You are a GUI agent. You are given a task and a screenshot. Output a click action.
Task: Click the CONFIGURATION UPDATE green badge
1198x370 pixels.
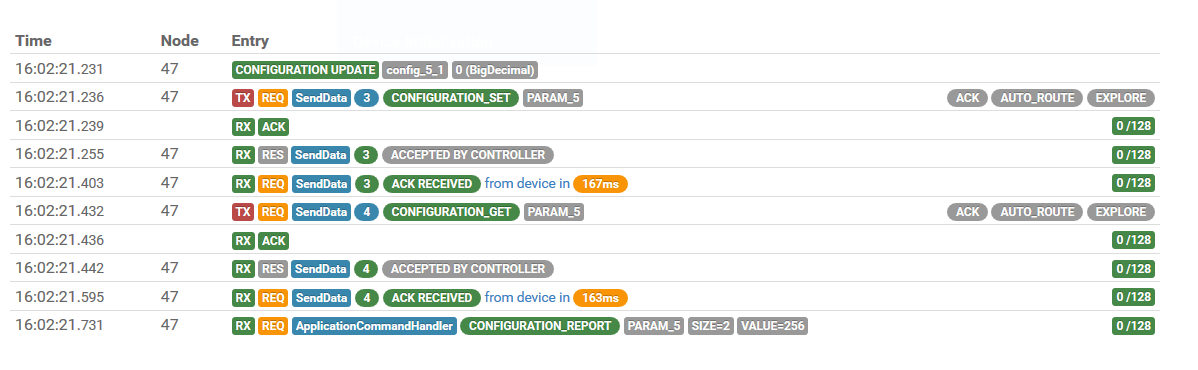point(305,70)
